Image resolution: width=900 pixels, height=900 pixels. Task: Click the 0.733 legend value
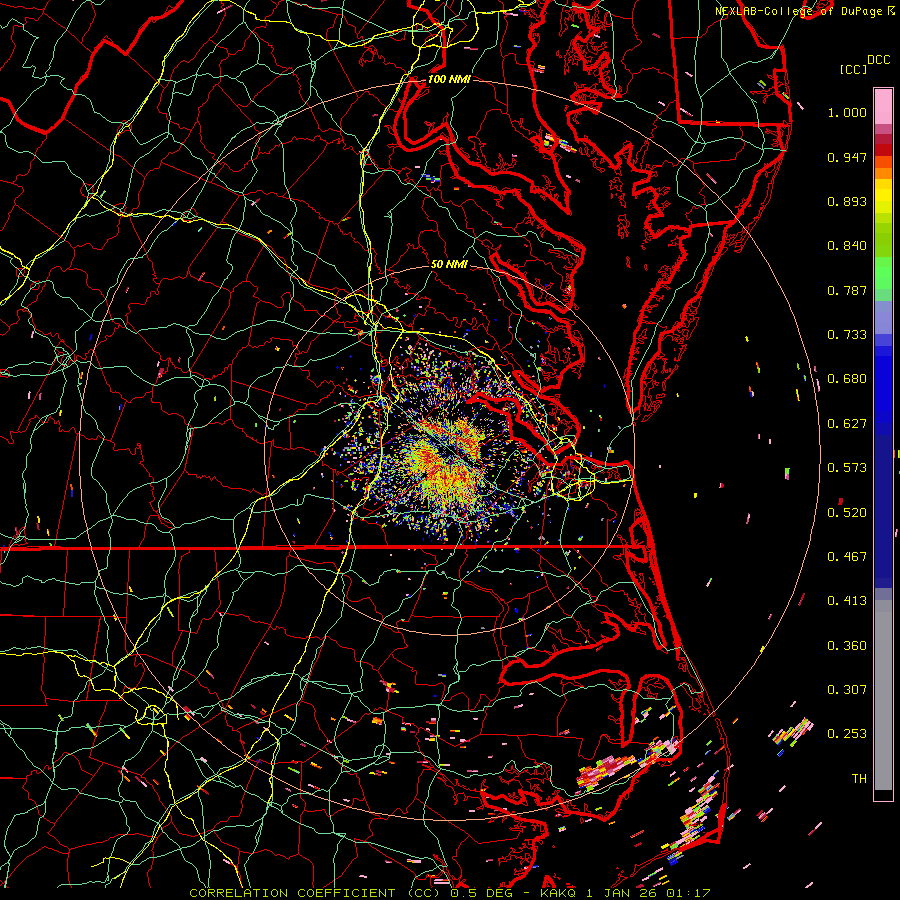847,335
